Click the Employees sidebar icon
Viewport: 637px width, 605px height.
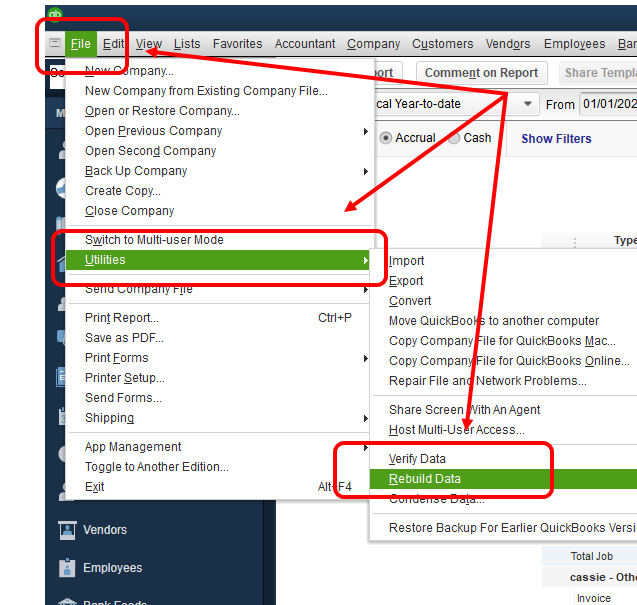[x=67, y=568]
